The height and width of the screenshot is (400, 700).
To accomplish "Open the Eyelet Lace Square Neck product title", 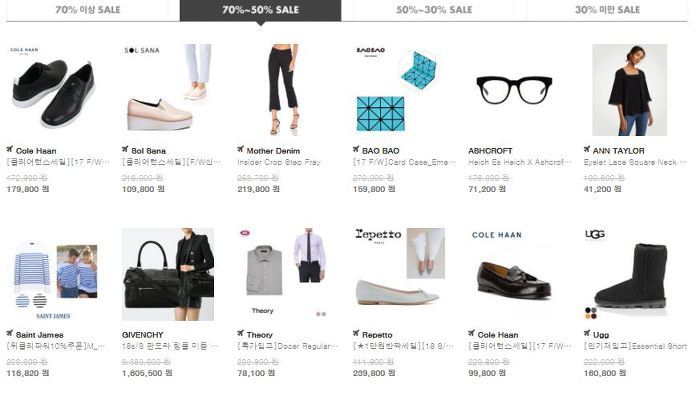I will pos(634,162).
